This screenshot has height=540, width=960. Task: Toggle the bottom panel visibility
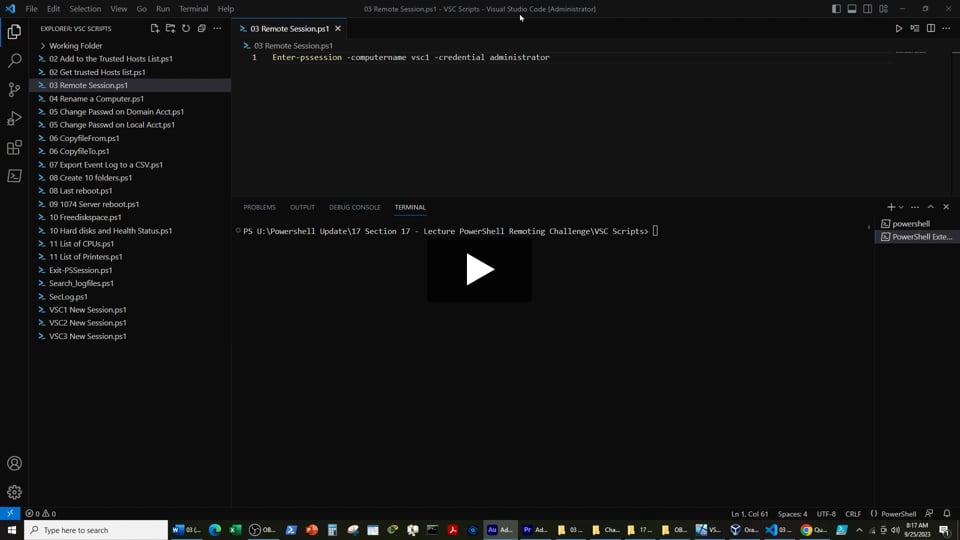(852, 9)
